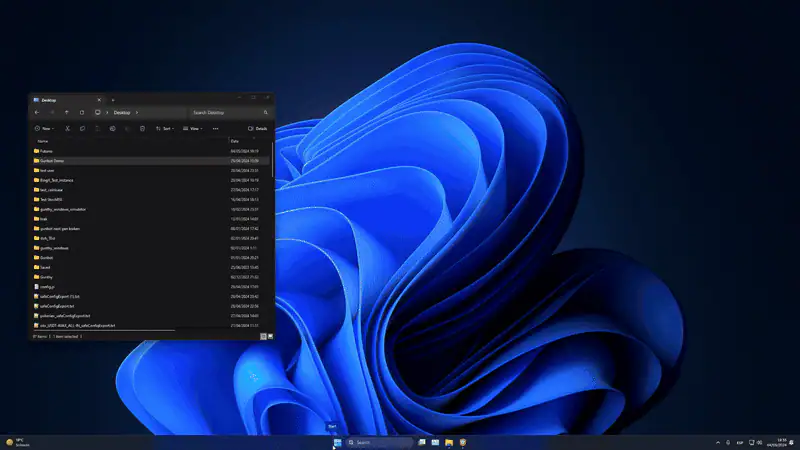Open the shield app on taskbar

tap(463, 442)
